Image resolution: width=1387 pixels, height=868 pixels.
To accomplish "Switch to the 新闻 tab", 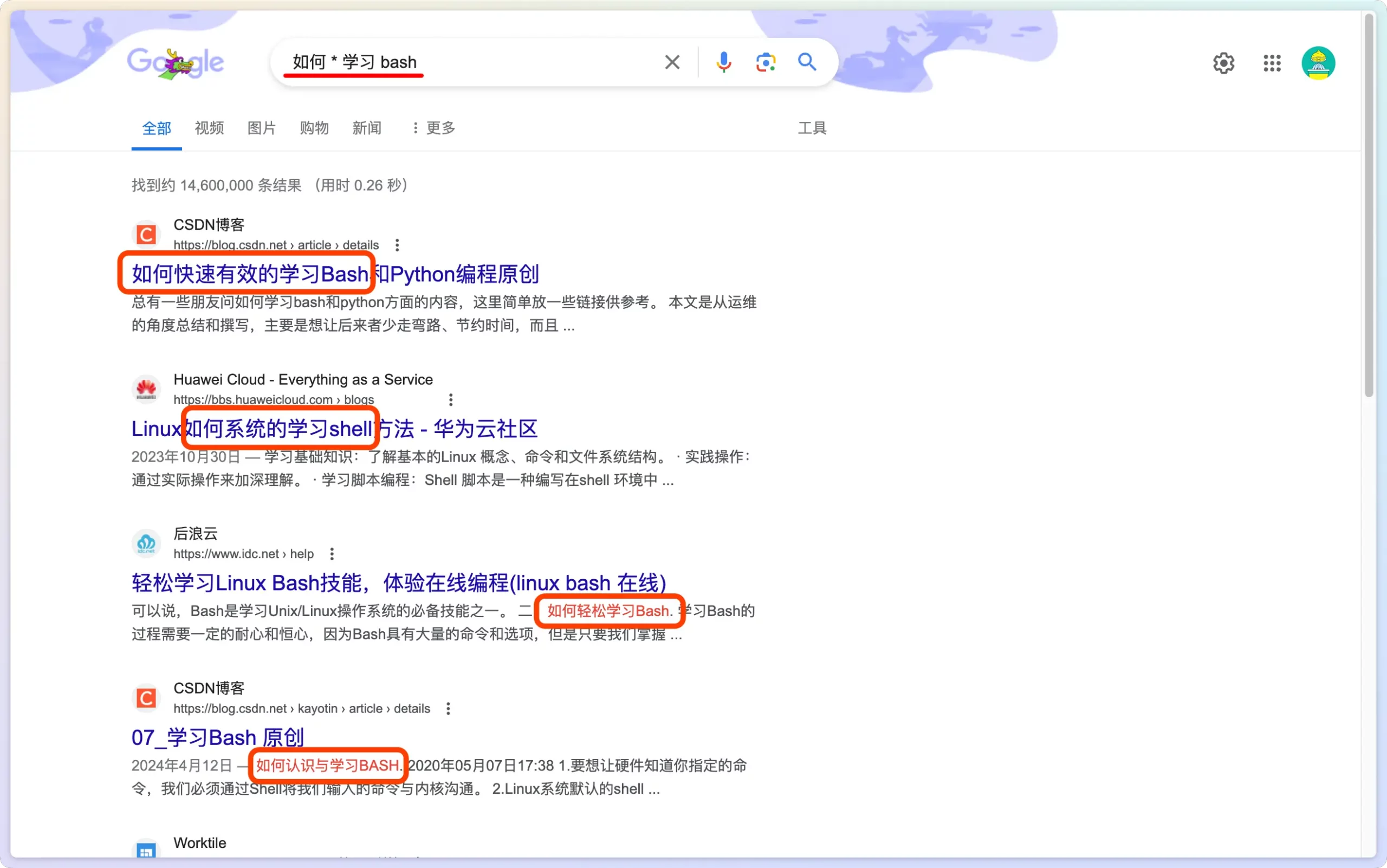I will click(367, 128).
